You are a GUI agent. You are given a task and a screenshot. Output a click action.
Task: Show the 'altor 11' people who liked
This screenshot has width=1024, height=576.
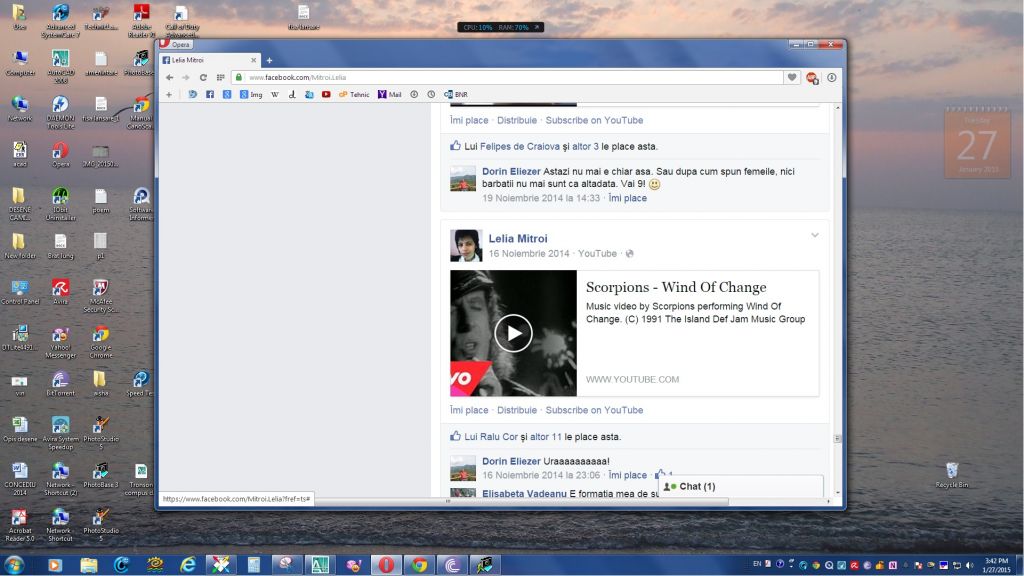pos(546,437)
